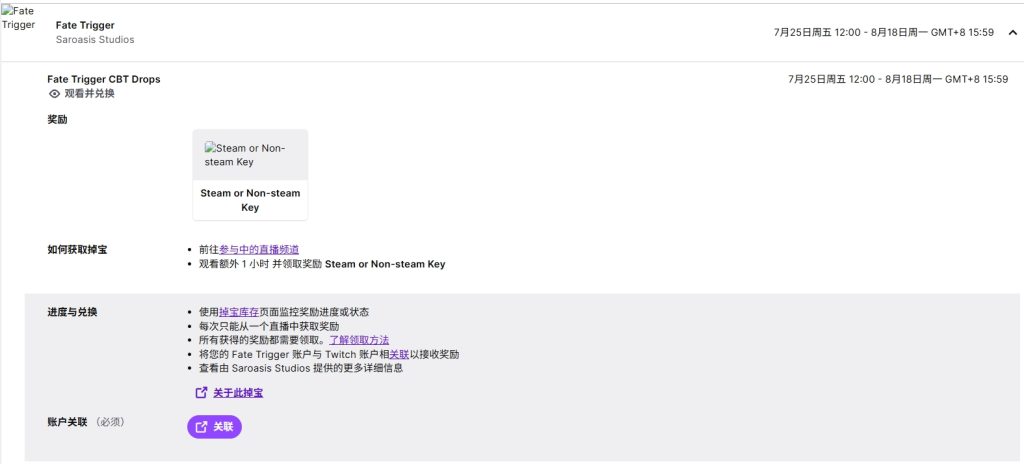The image size is (1024, 464).
Task: Click the 如何获取掉宝 section label
Action: 77,250
